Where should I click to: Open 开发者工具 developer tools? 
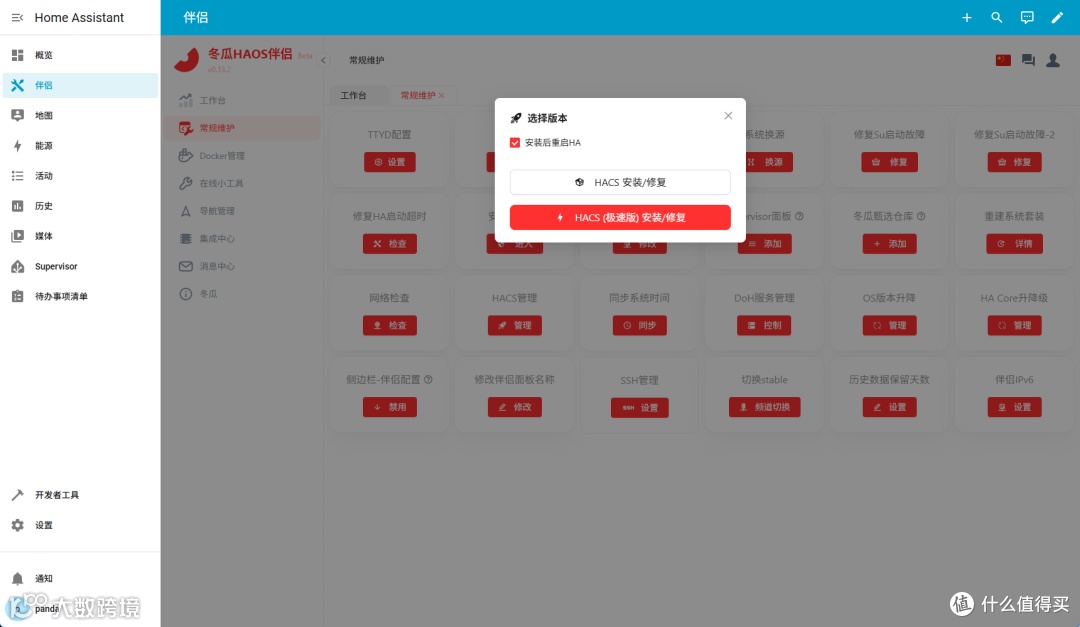click(80, 495)
